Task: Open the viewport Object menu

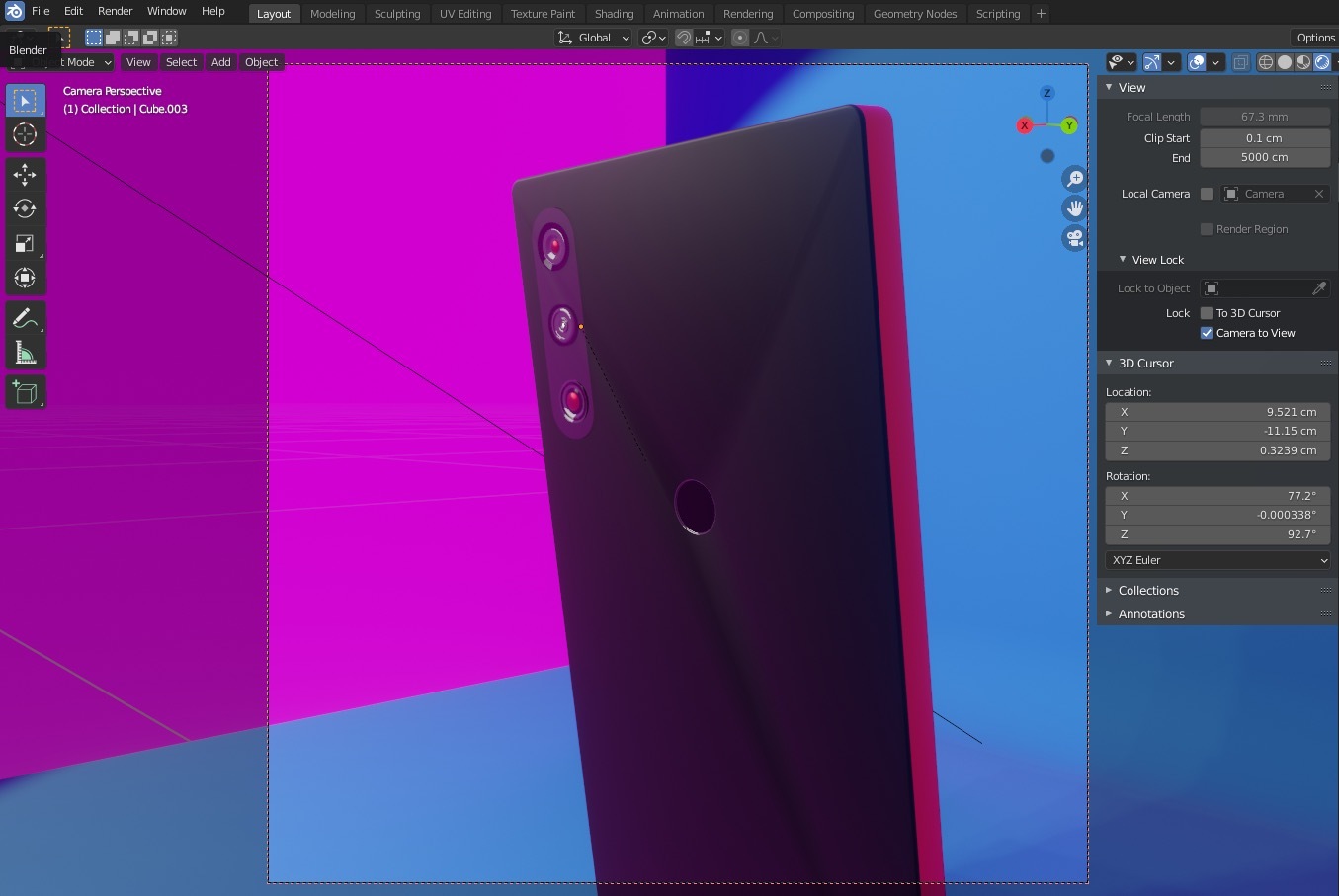Action: (262, 62)
